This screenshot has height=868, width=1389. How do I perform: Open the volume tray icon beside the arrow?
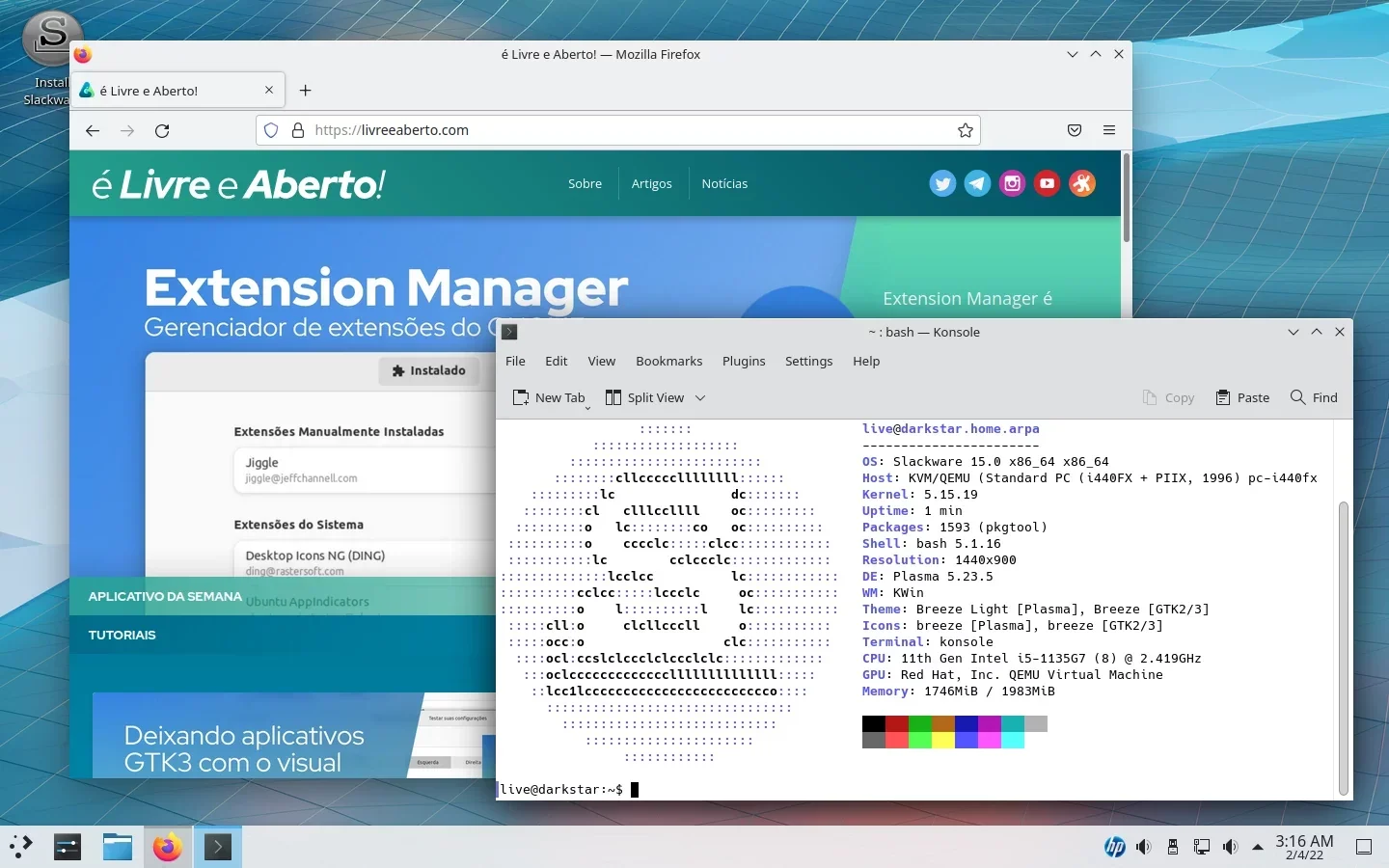click(x=1230, y=847)
